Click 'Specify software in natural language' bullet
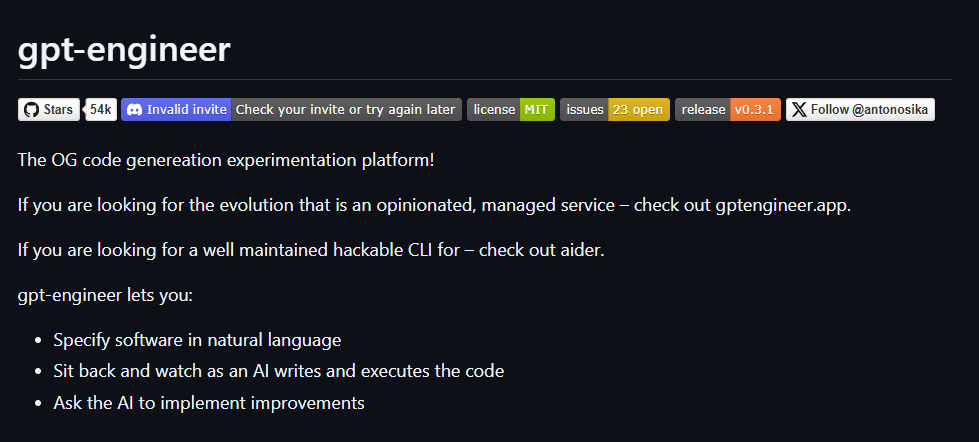The height and width of the screenshot is (442, 979). [197, 339]
